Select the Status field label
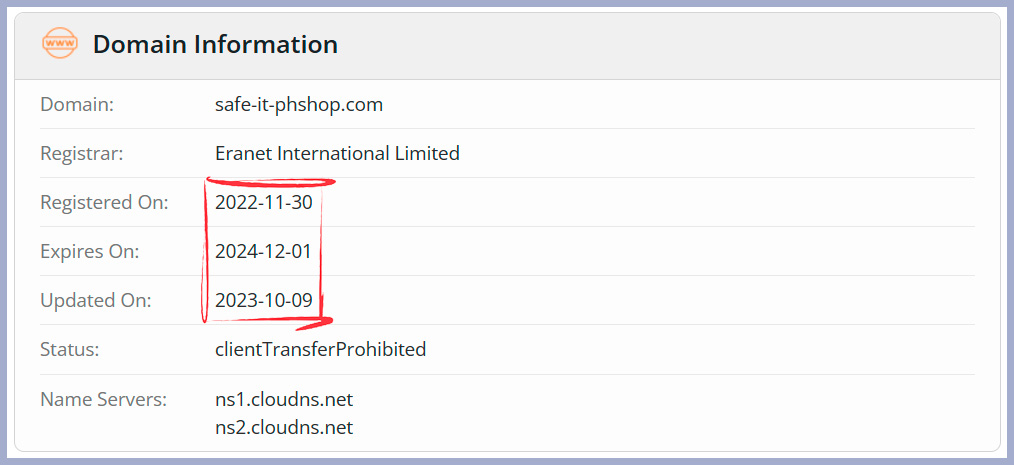 point(70,349)
